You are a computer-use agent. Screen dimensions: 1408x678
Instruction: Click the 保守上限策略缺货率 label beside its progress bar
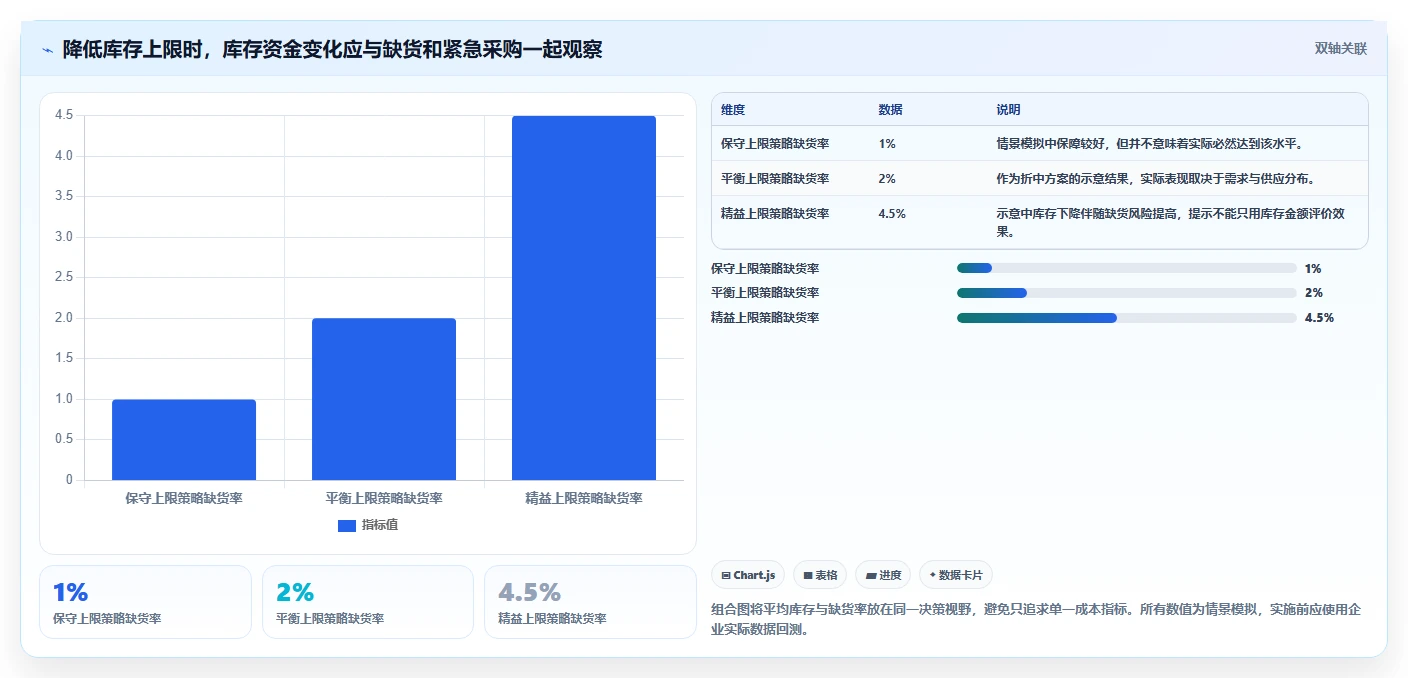click(x=765, y=268)
